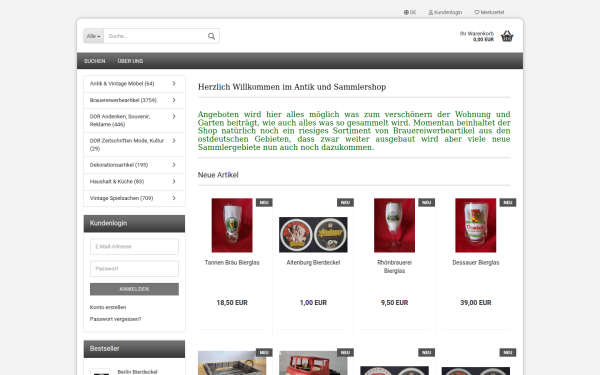Expand chevron for Haushalt & Küche
Image resolution: width=600 pixels, height=375 pixels.
(174, 181)
